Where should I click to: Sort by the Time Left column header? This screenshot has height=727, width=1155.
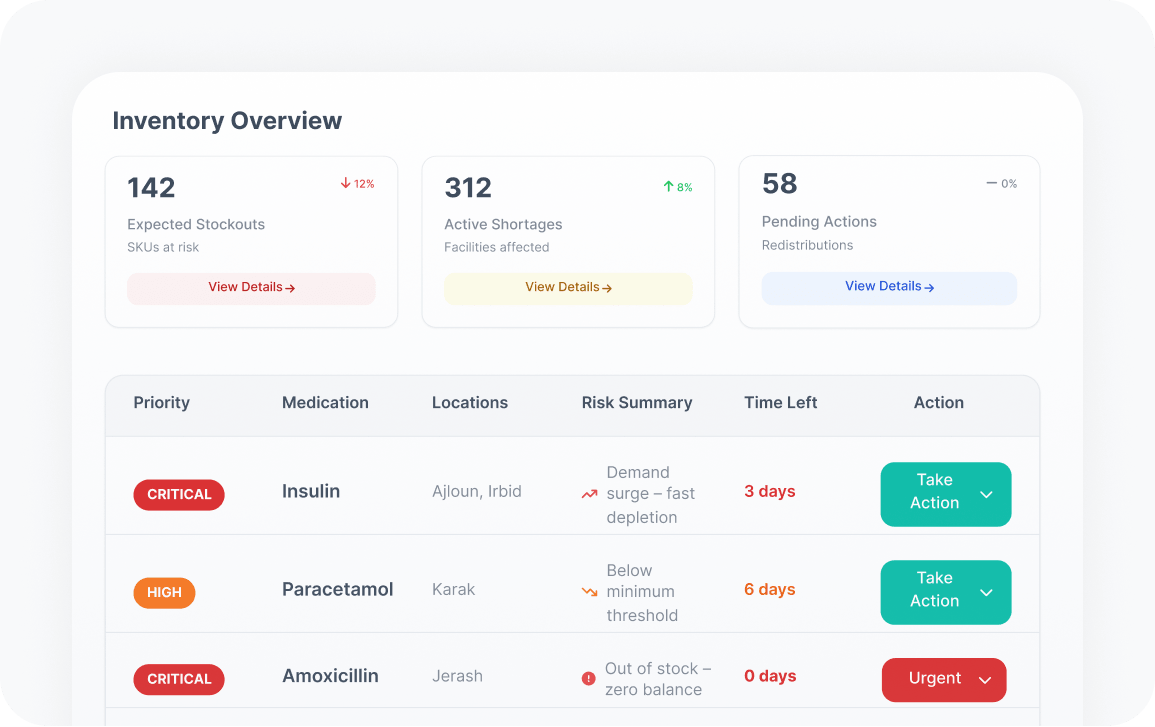pos(780,403)
